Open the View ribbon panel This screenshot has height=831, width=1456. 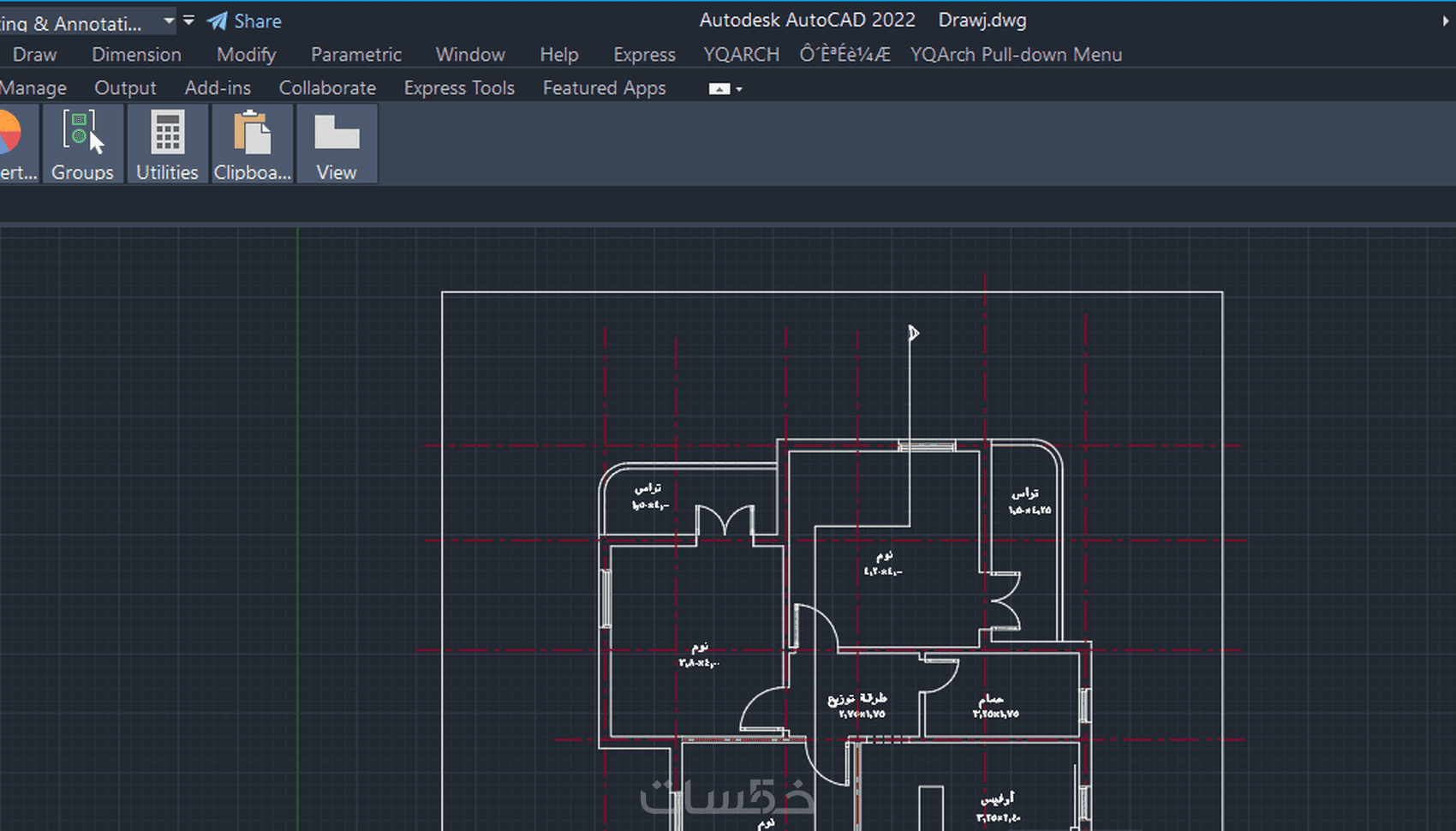pos(337,144)
